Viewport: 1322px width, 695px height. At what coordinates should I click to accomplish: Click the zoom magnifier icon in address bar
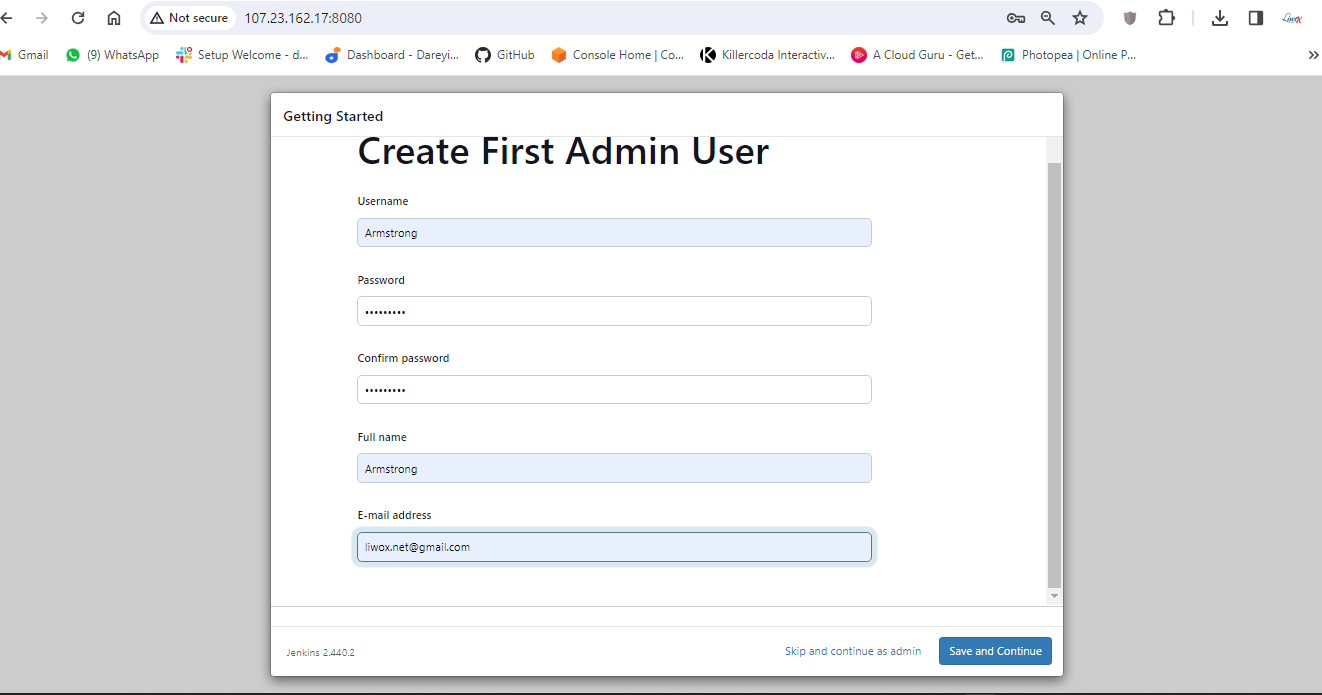click(1048, 18)
